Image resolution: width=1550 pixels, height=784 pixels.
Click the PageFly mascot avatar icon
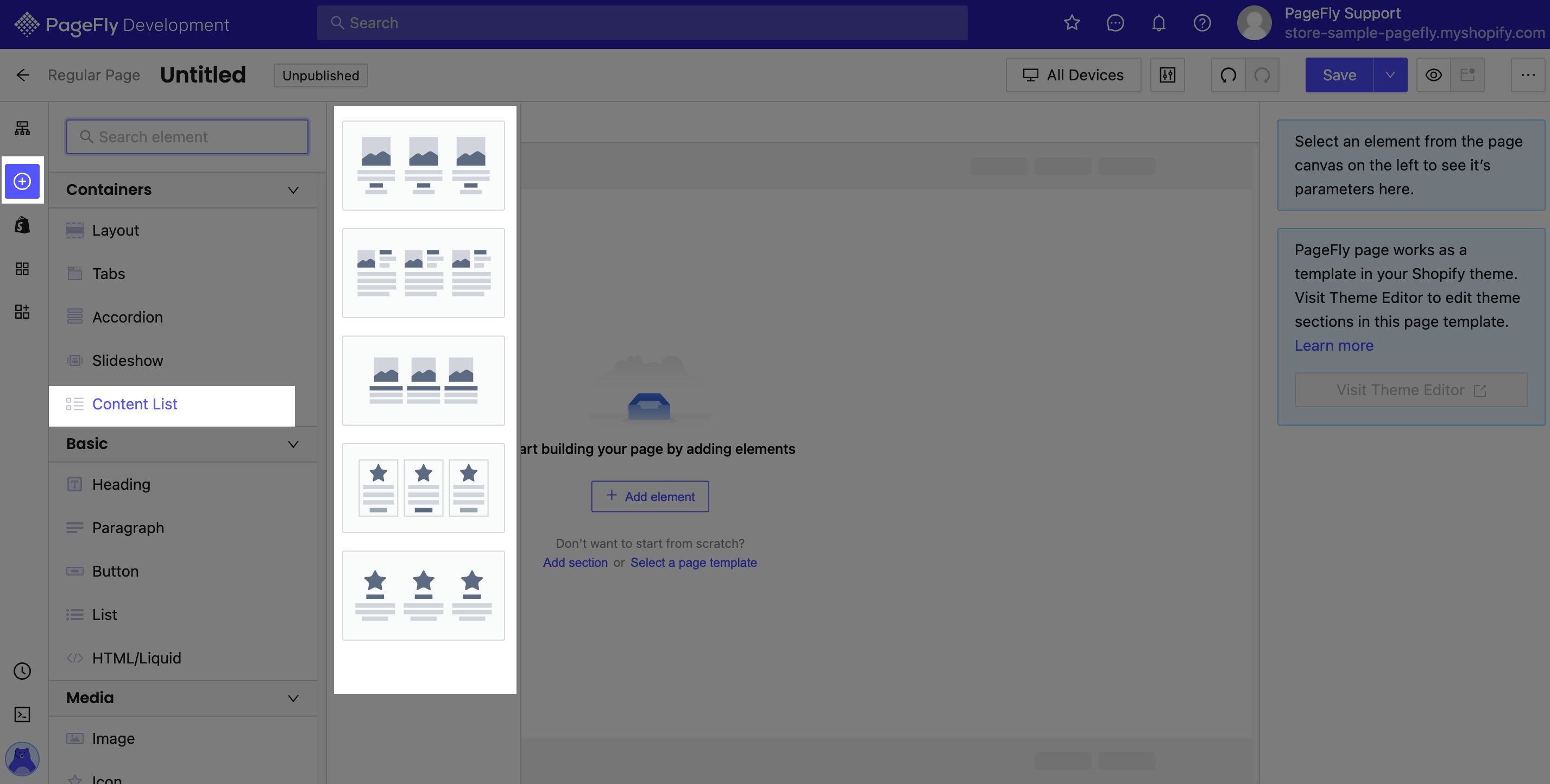click(x=22, y=758)
